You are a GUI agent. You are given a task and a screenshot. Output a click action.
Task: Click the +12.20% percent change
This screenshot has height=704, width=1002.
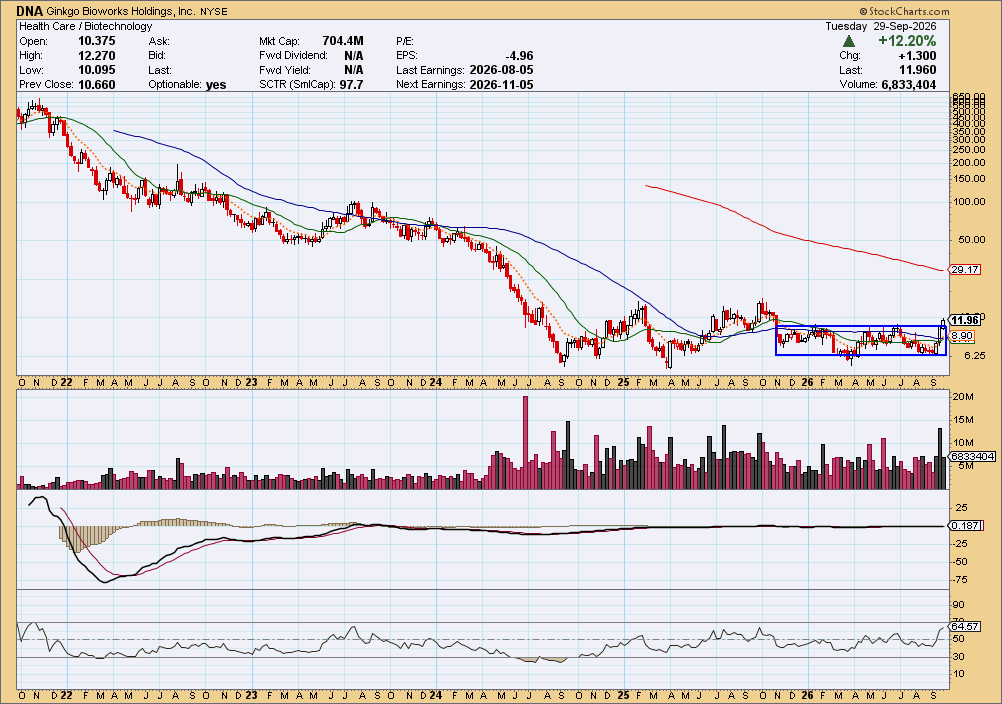[907, 41]
